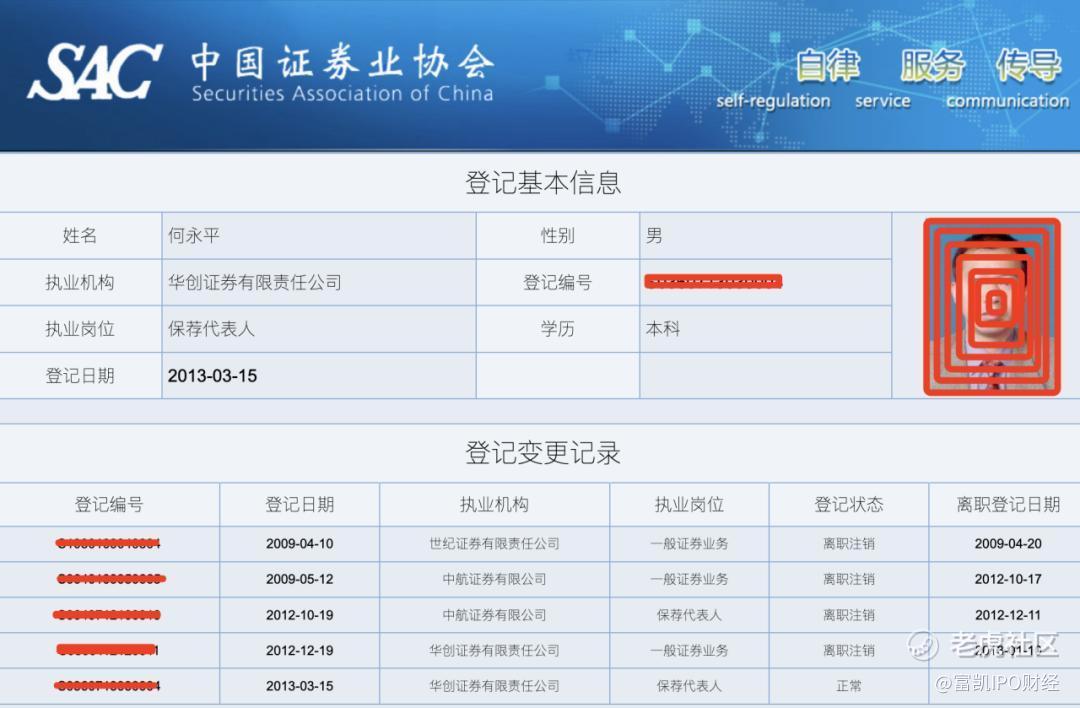Screen dimensions: 1080x708
Task: Click 一般证券业务 in 2009-05-12 row
Action: tap(689, 580)
